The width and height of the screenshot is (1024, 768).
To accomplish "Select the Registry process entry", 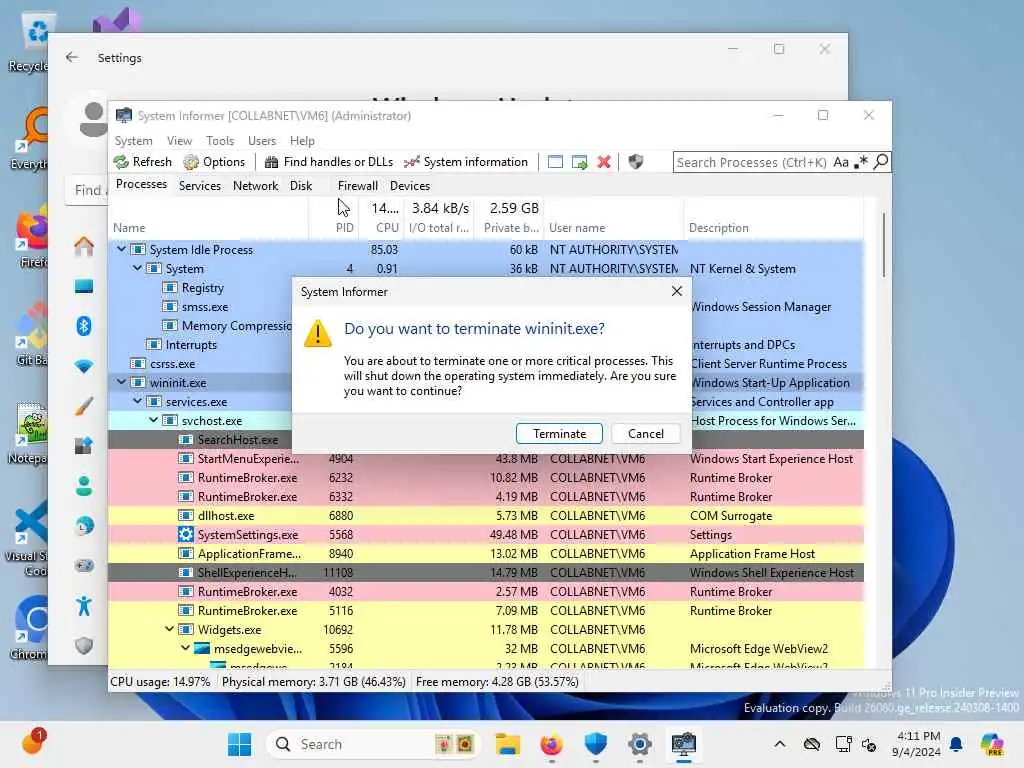I will pos(202,287).
